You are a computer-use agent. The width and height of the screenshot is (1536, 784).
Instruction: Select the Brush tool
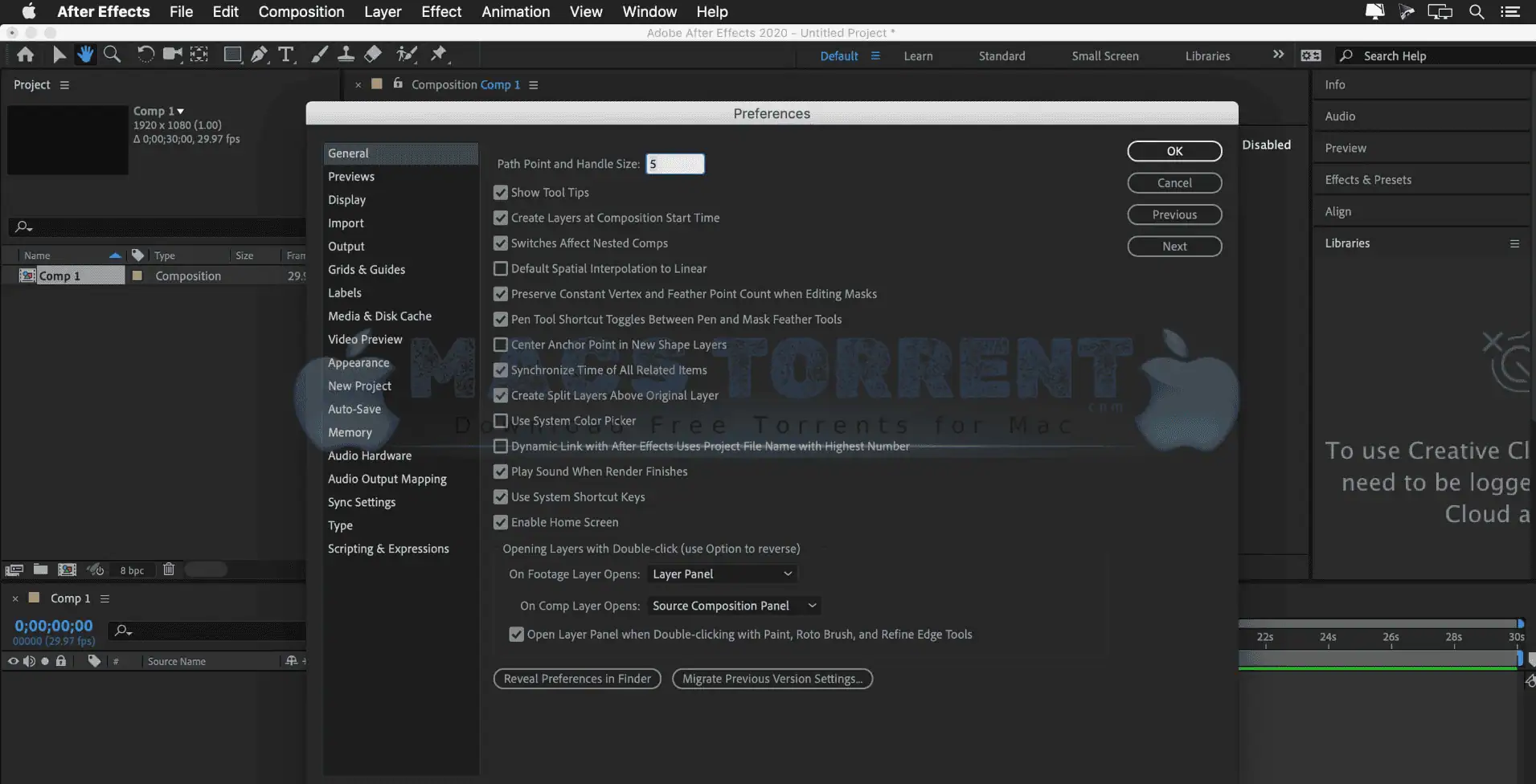click(x=319, y=55)
